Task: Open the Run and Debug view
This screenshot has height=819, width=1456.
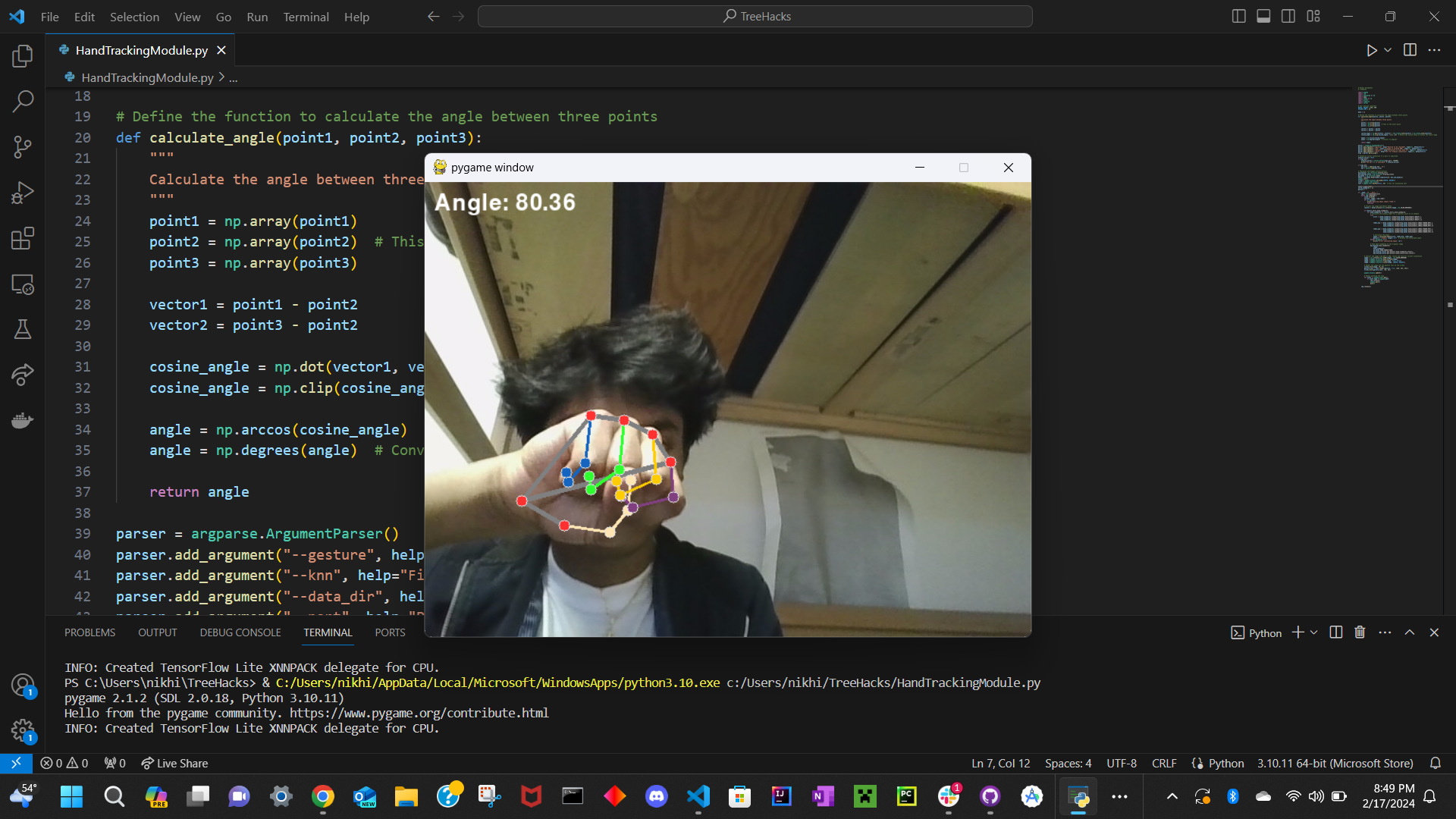Action: tap(23, 193)
